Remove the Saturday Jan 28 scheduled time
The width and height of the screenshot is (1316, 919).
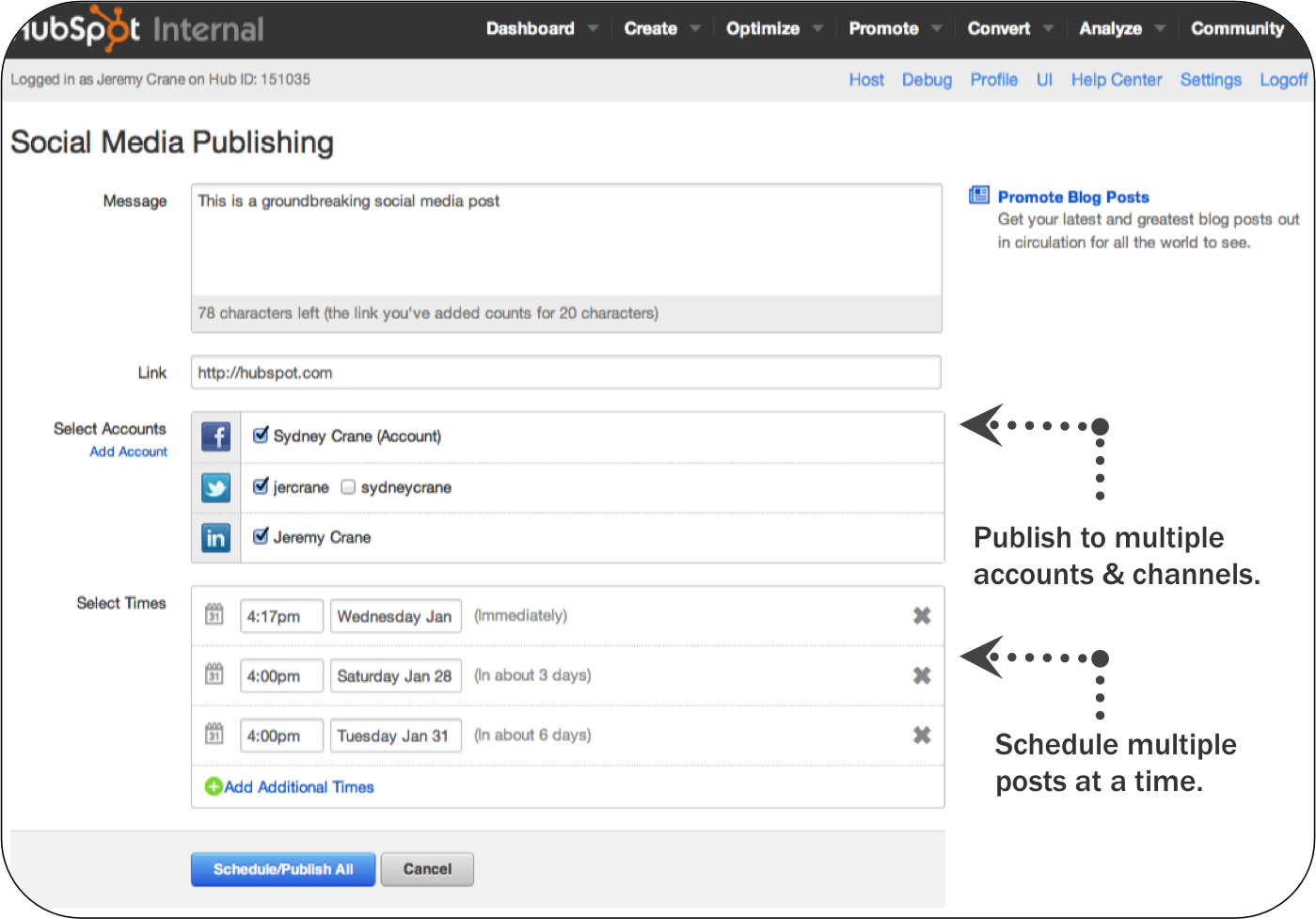[922, 675]
